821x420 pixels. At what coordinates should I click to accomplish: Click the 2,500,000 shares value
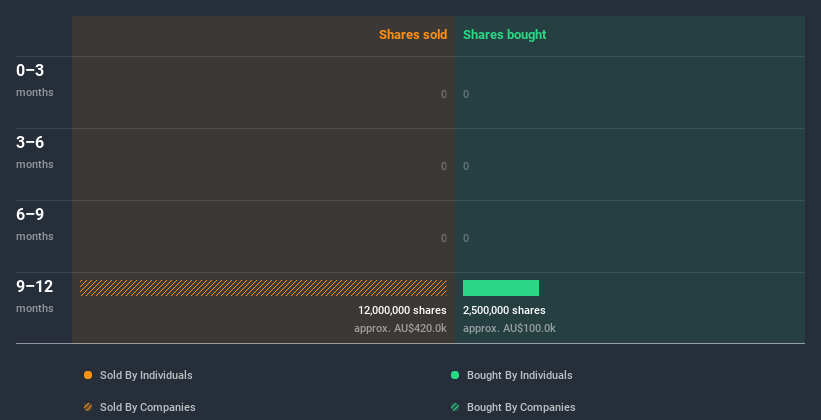(504, 311)
